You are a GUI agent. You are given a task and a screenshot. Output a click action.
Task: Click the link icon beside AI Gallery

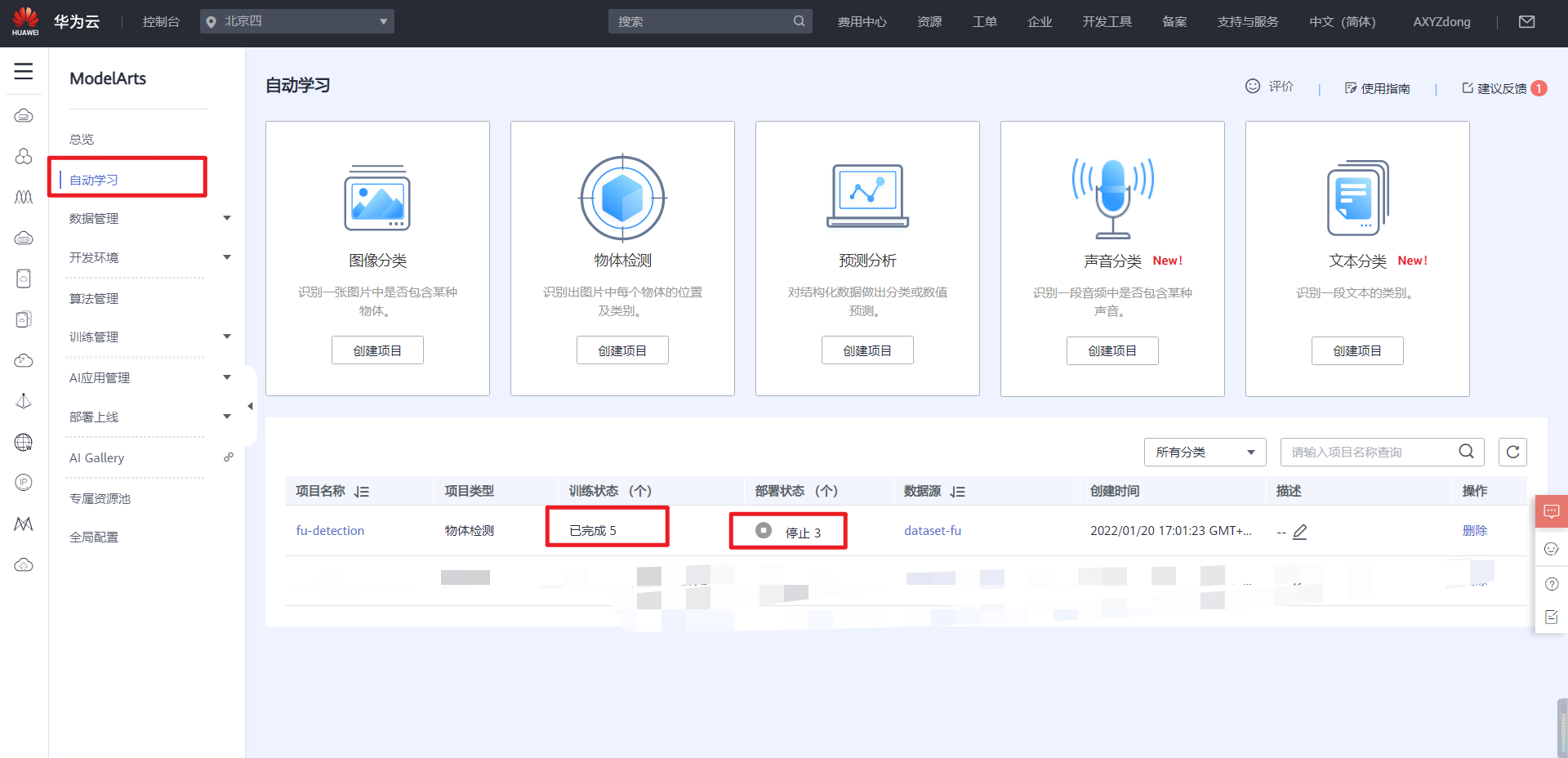click(229, 457)
